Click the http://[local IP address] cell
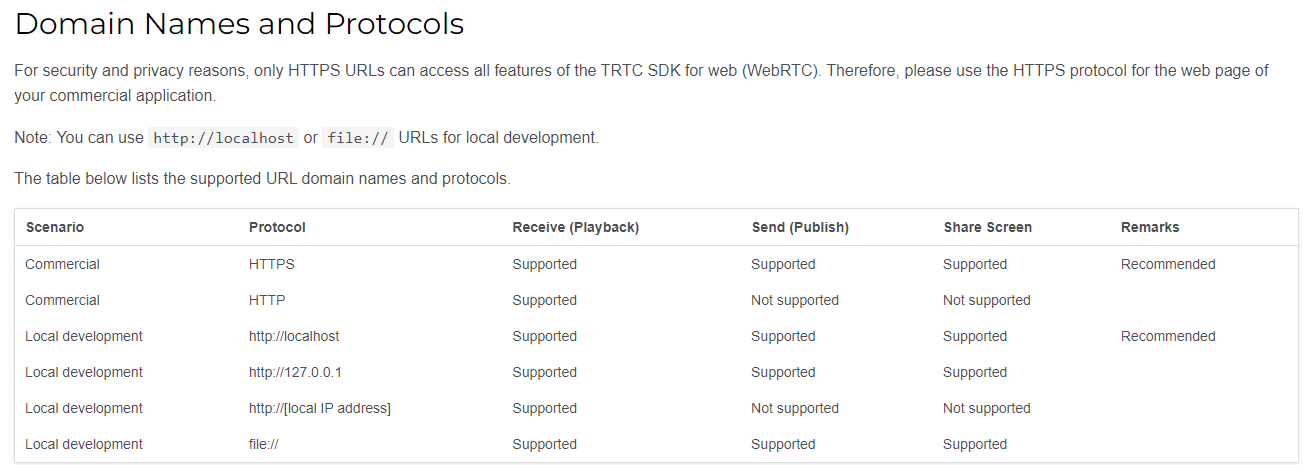Screen dimensions: 1303x465 320,409
